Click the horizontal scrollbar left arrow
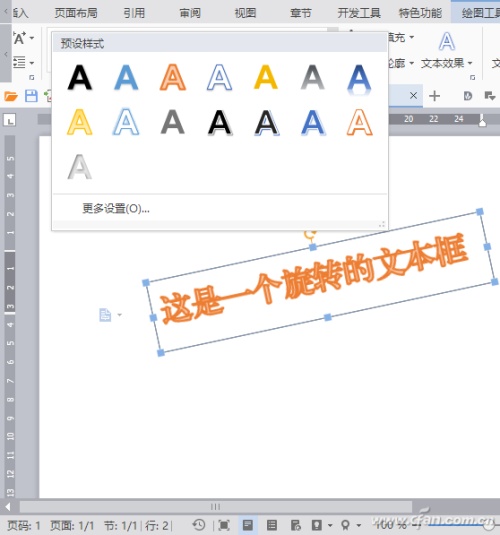 tap(8, 507)
